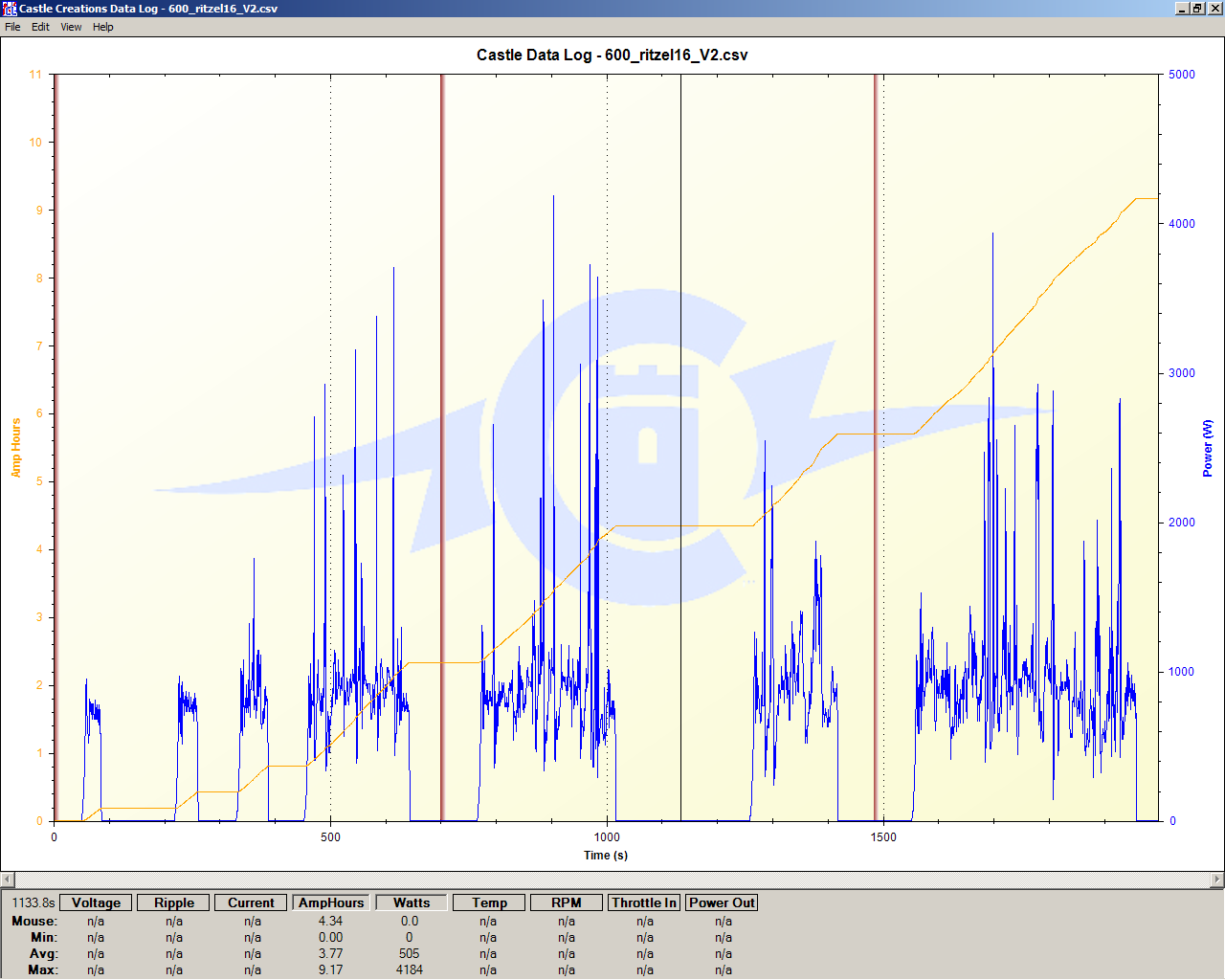
Task: Toggle the Ripple series button
Action: (x=174, y=902)
